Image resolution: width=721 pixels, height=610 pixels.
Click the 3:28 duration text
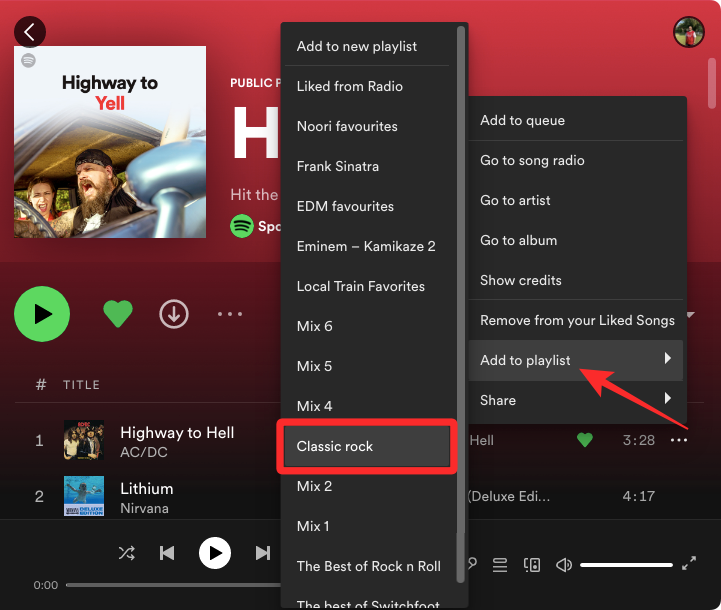point(638,440)
